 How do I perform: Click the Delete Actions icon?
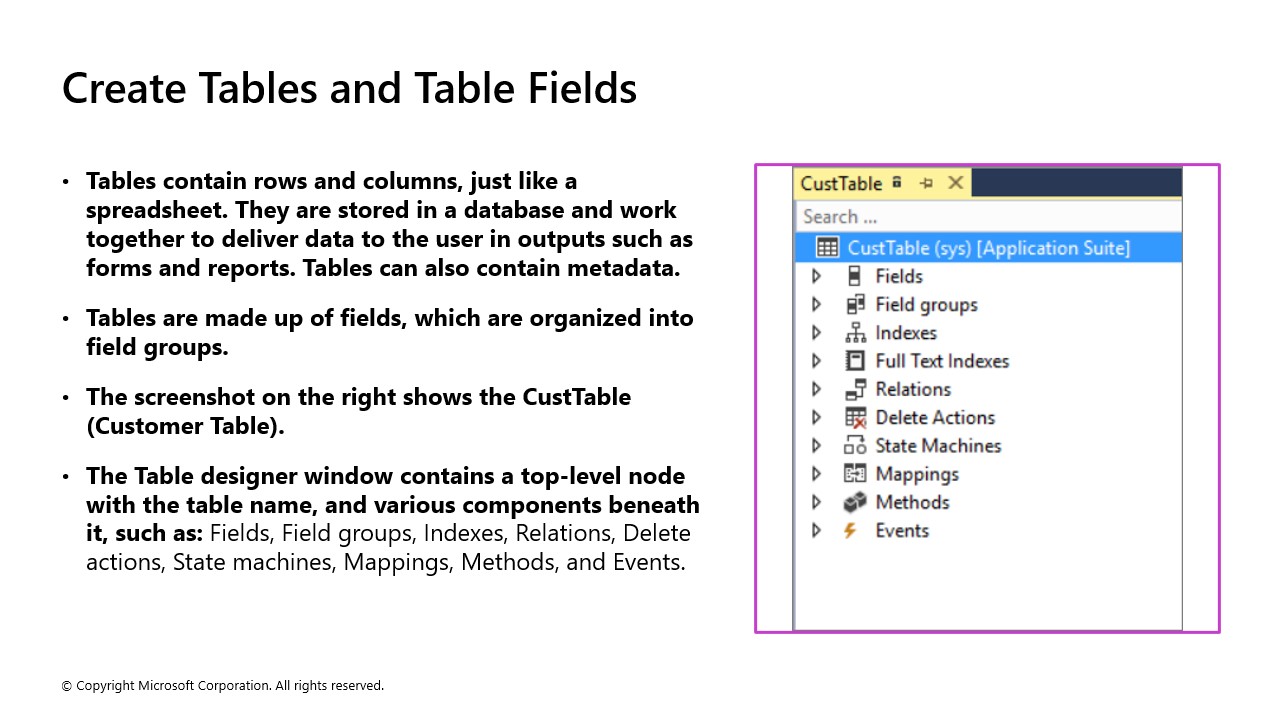tap(855, 417)
